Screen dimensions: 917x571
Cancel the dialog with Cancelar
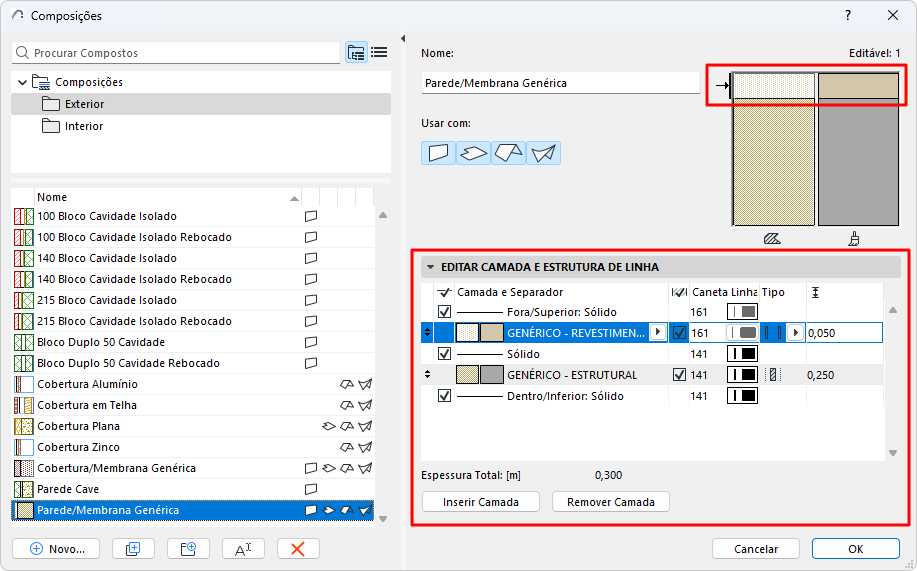[756, 549]
